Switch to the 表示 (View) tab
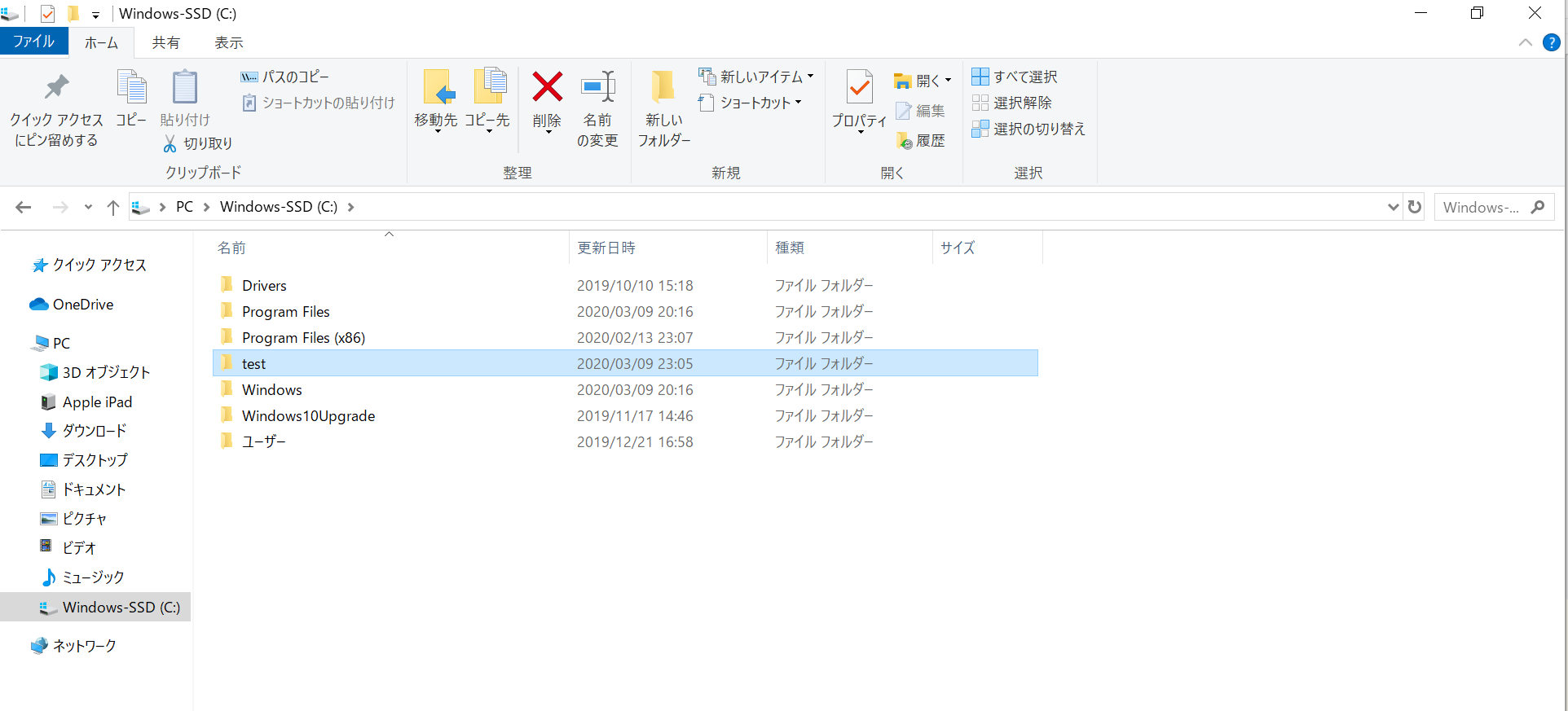The image size is (1568, 711). 229,42
